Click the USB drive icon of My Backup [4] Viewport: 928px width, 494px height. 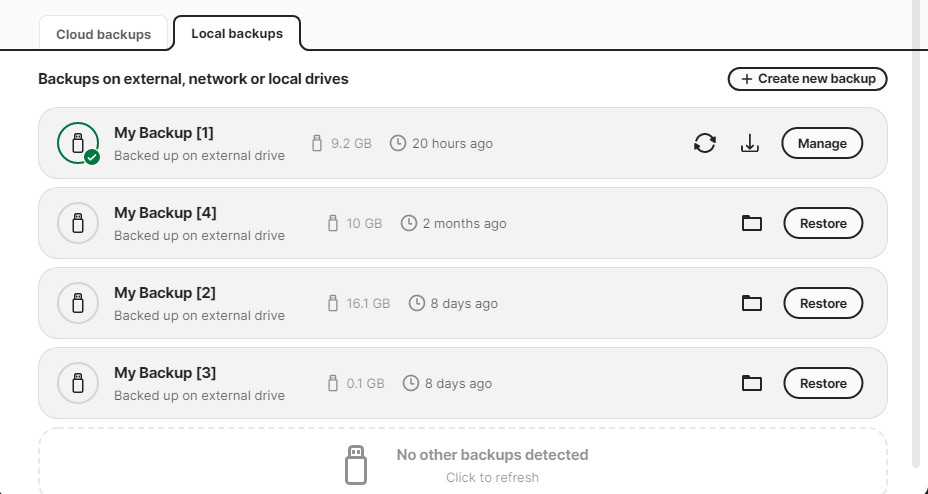click(x=78, y=223)
